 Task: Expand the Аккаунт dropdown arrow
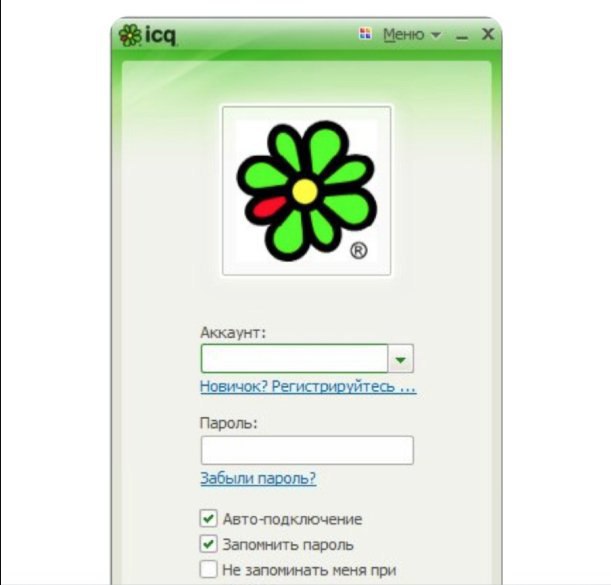pyautogui.click(x=401, y=359)
